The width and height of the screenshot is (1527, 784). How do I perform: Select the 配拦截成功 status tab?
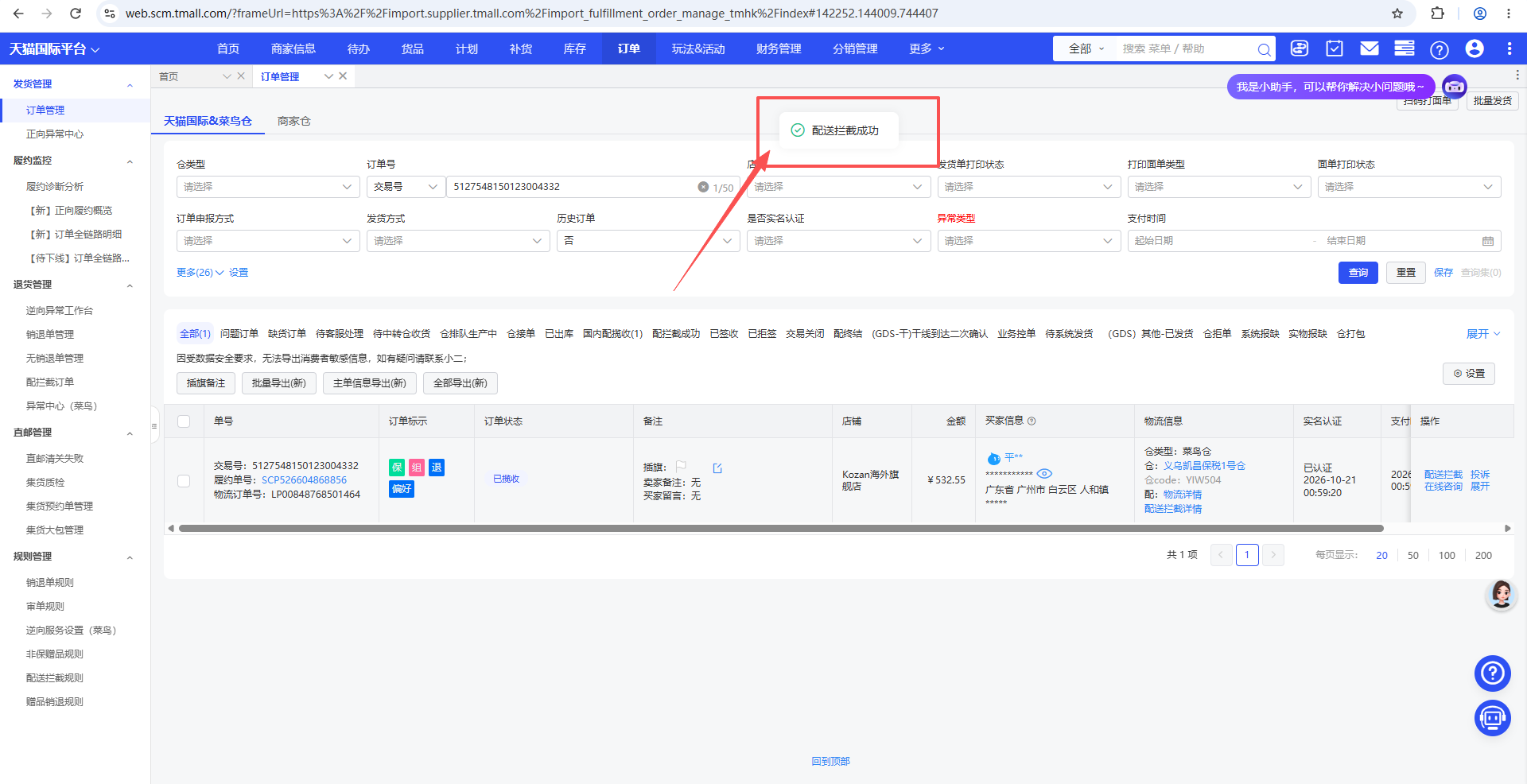(676, 334)
